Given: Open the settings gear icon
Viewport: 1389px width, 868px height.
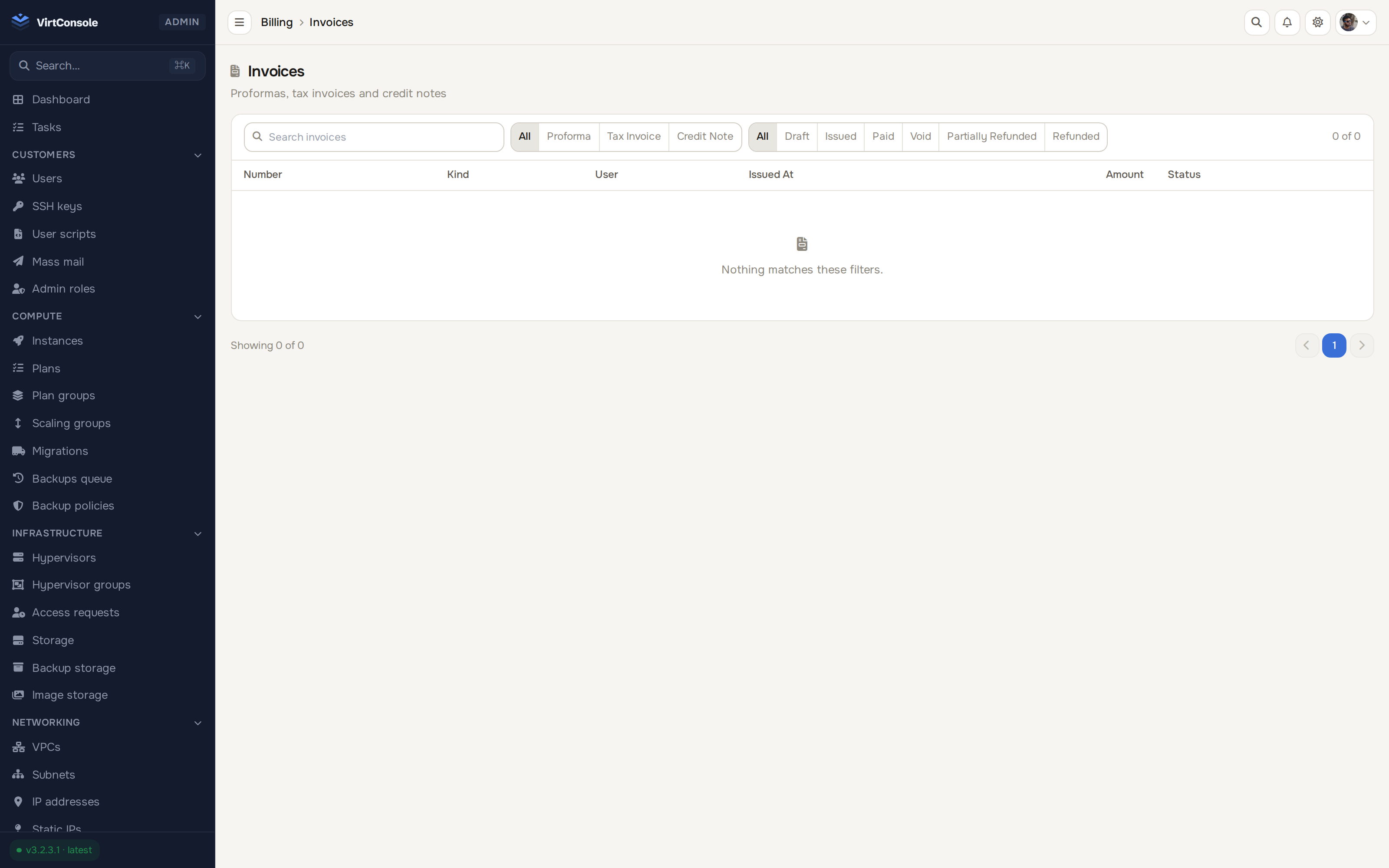Looking at the screenshot, I should coord(1317,23).
